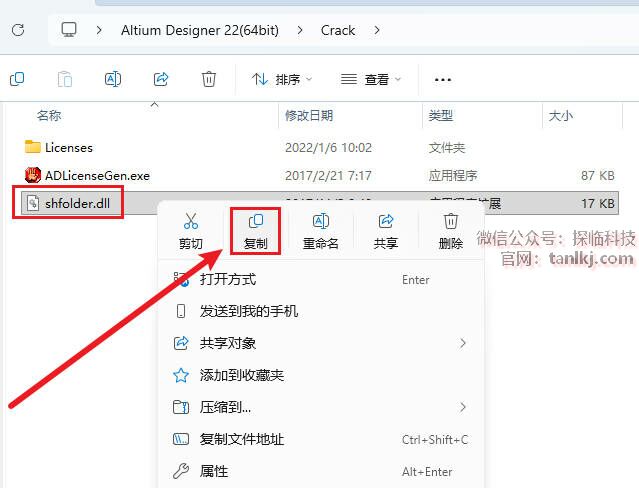Viewport: 639px width, 488px height.
Task: Click the toolbar Share icon
Action: pos(161,79)
